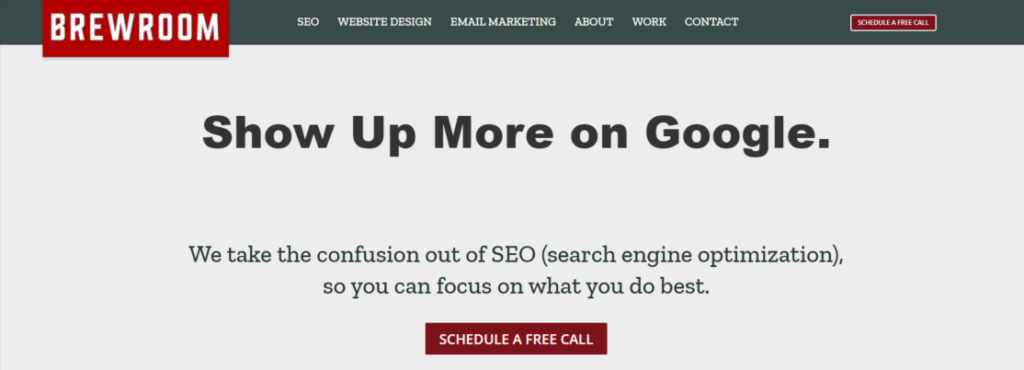The height and width of the screenshot is (370, 1024).
Task: Click small header Schedule a Free Call button
Action: tap(893, 23)
